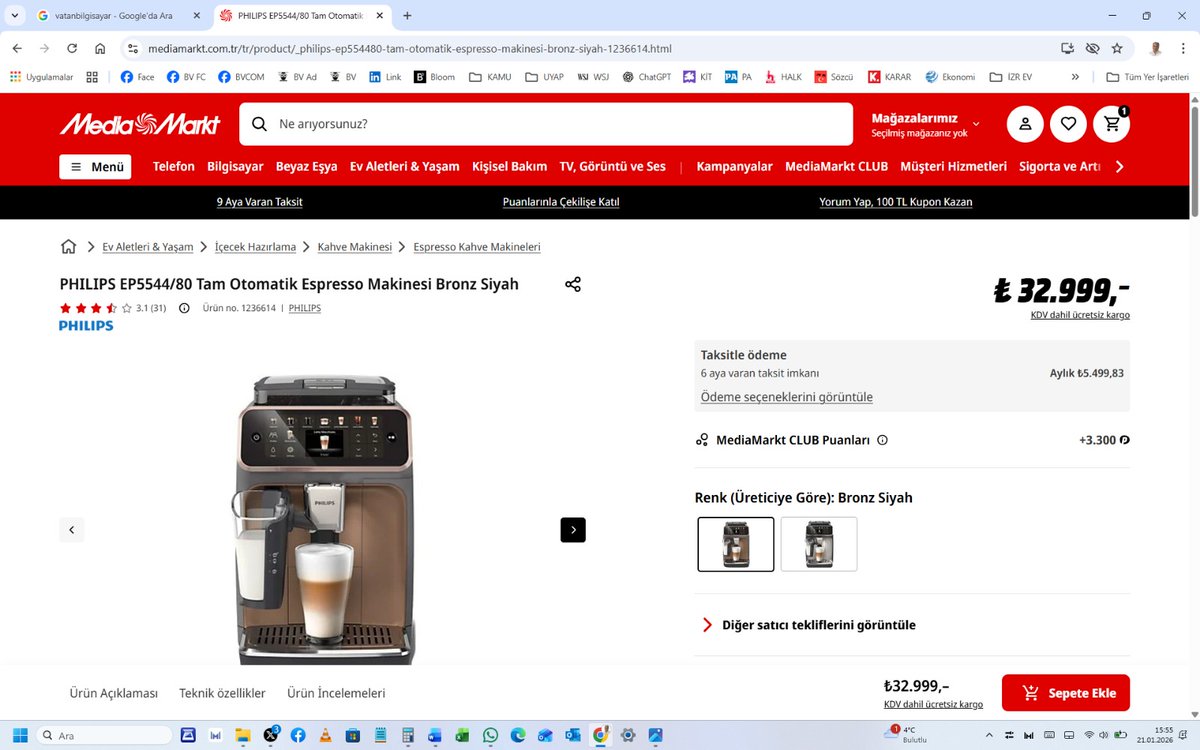Viewport: 1200px width, 750px height.
Task: Open the ChatGPT bookmark
Action: tap(646, 77)
